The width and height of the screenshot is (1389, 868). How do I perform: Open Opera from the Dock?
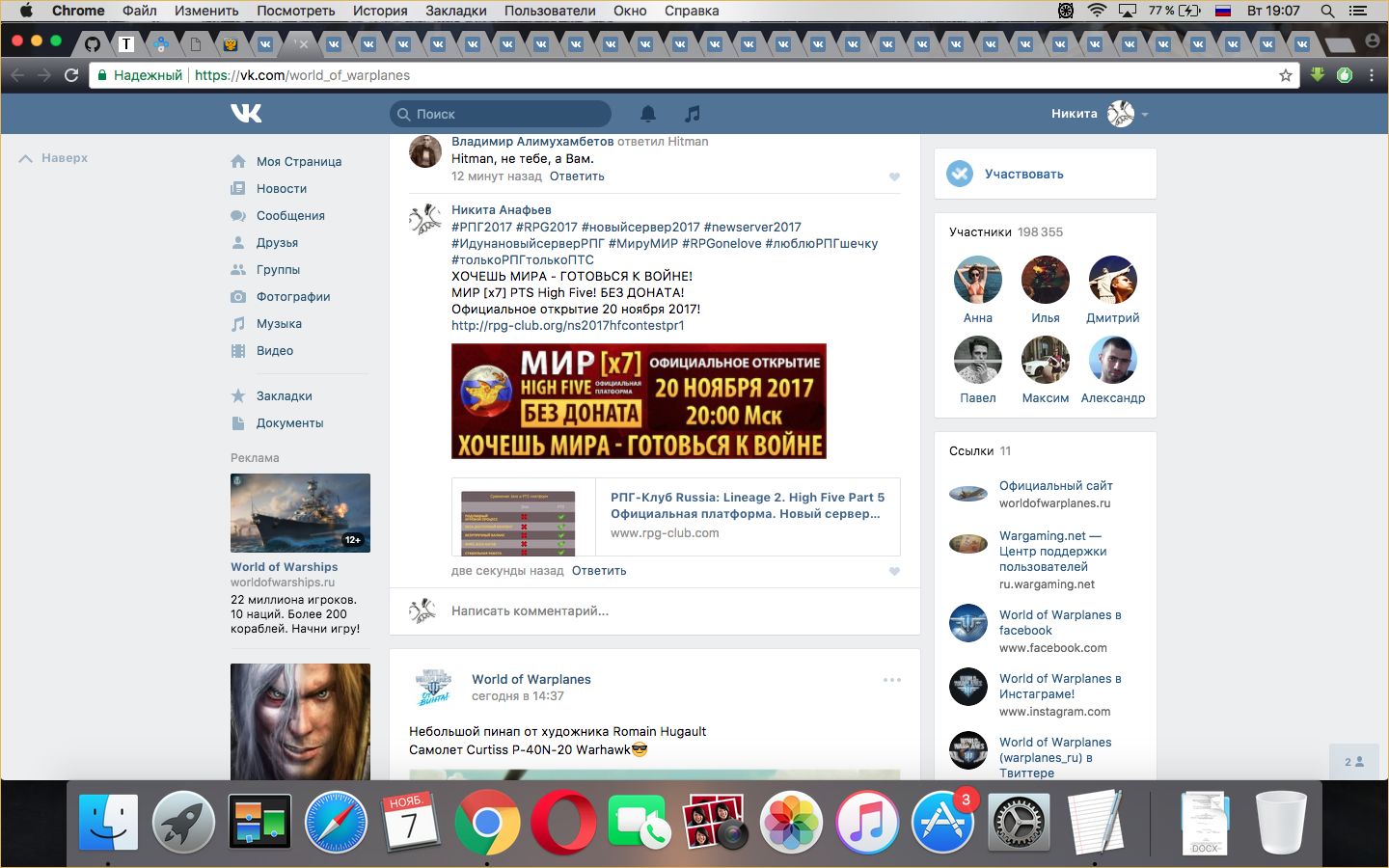[563, 823]
